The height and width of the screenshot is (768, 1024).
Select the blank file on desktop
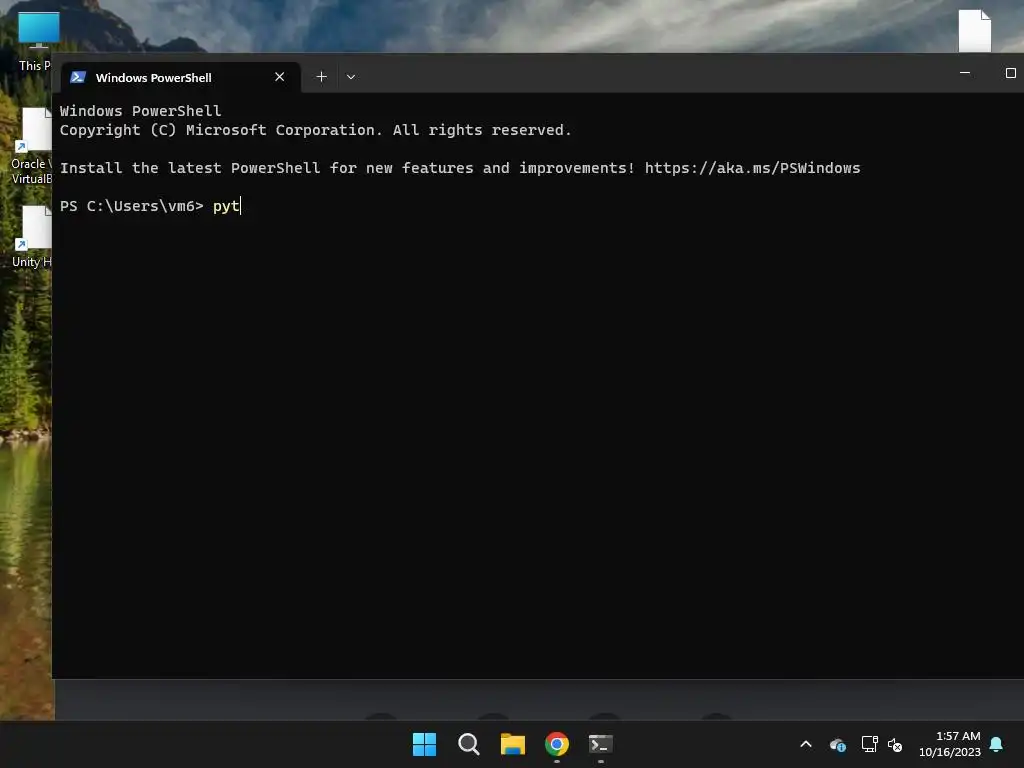pos(974,30)
